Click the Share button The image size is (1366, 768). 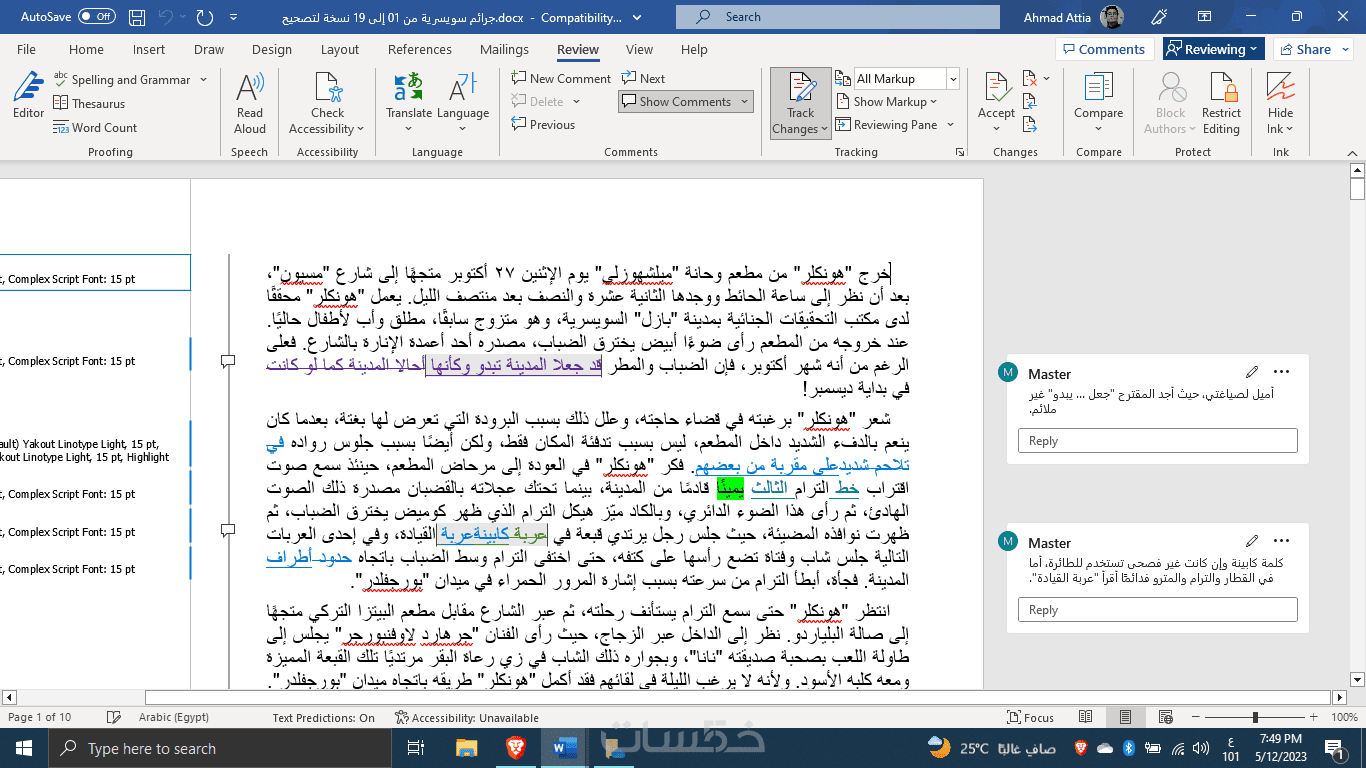coord(1305,49)
